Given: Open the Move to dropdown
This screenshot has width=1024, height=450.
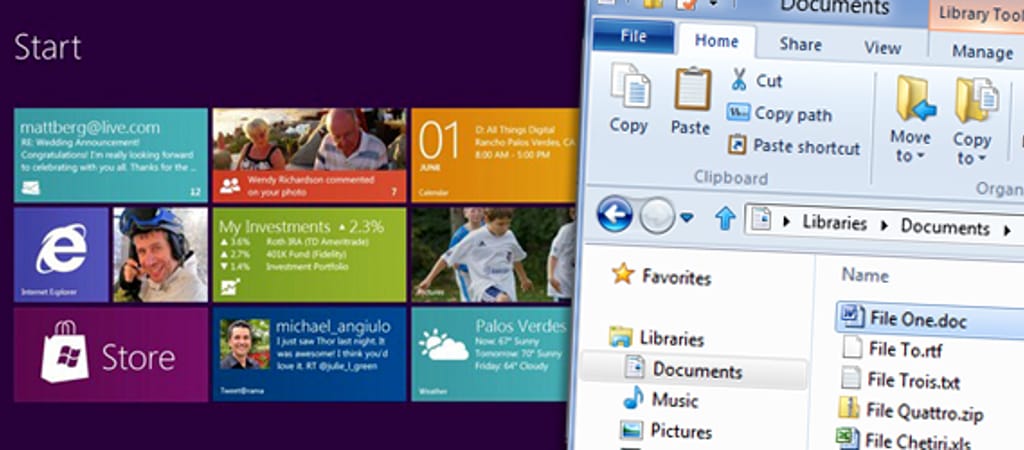Looking at the screenshot, I should point(911,120).
